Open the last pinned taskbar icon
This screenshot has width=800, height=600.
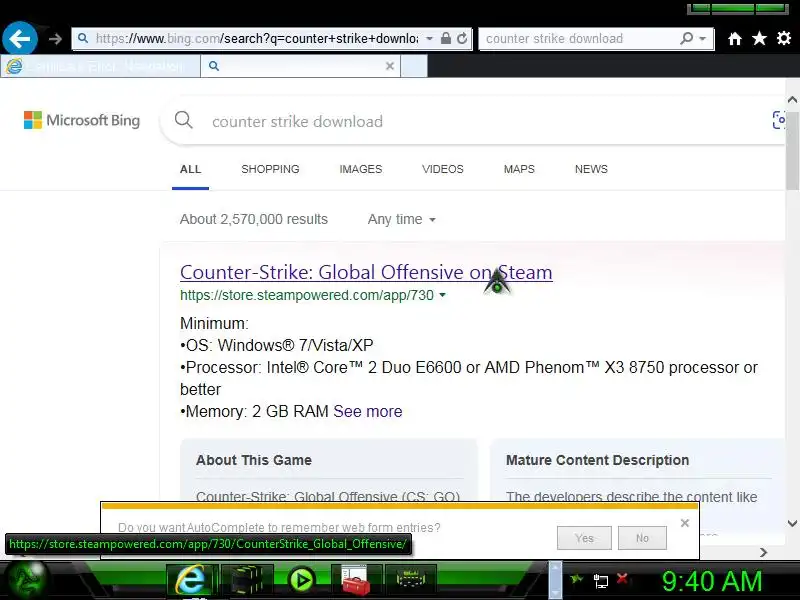tap(411, 580)
